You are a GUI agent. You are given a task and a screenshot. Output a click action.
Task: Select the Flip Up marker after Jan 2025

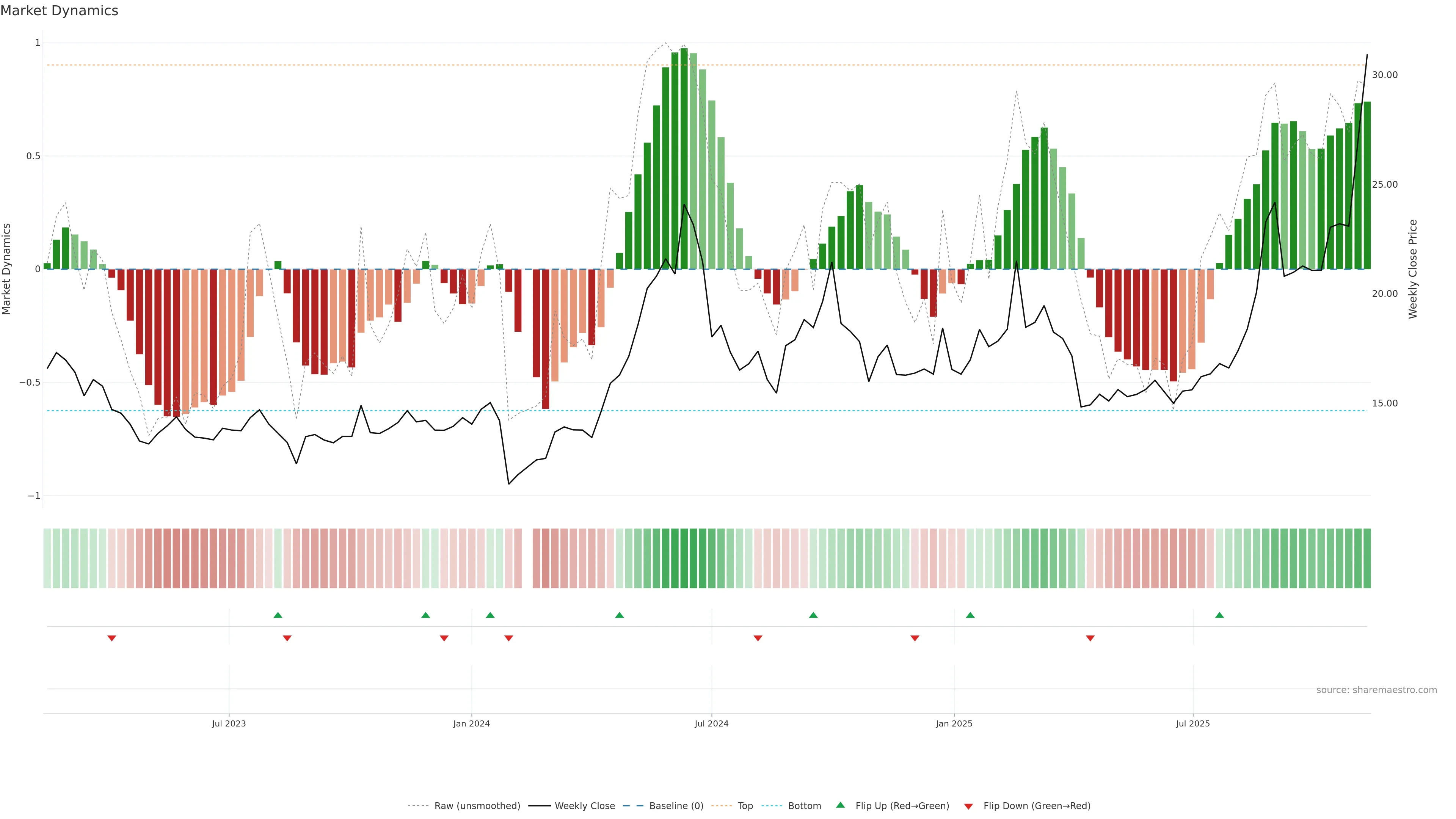point(970,615)
